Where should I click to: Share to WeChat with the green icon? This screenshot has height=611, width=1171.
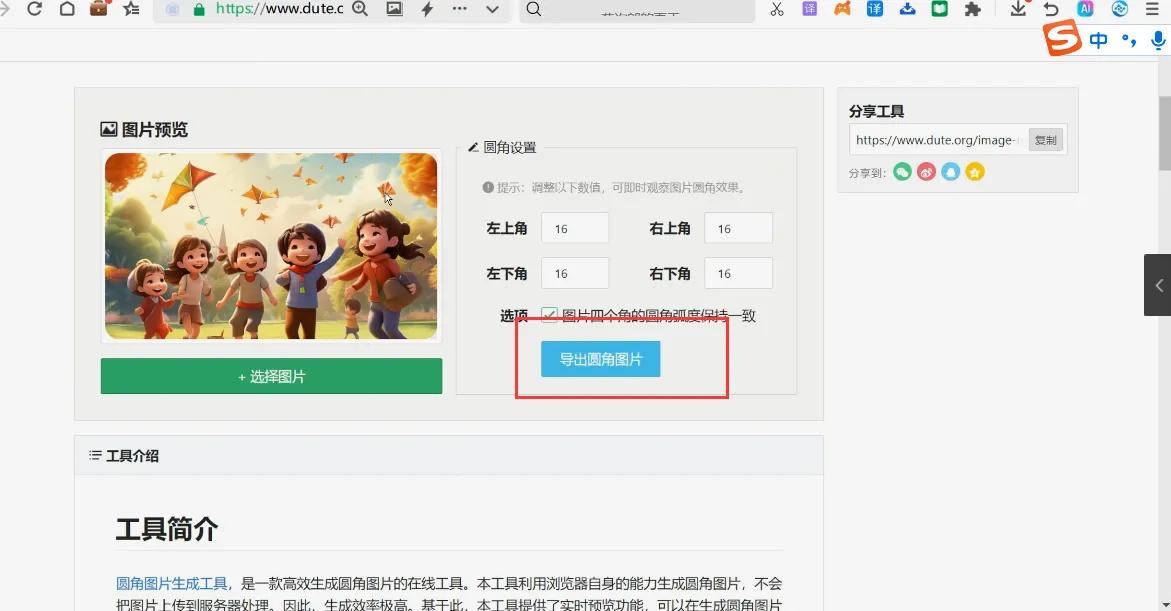click(x=902, y=172)
